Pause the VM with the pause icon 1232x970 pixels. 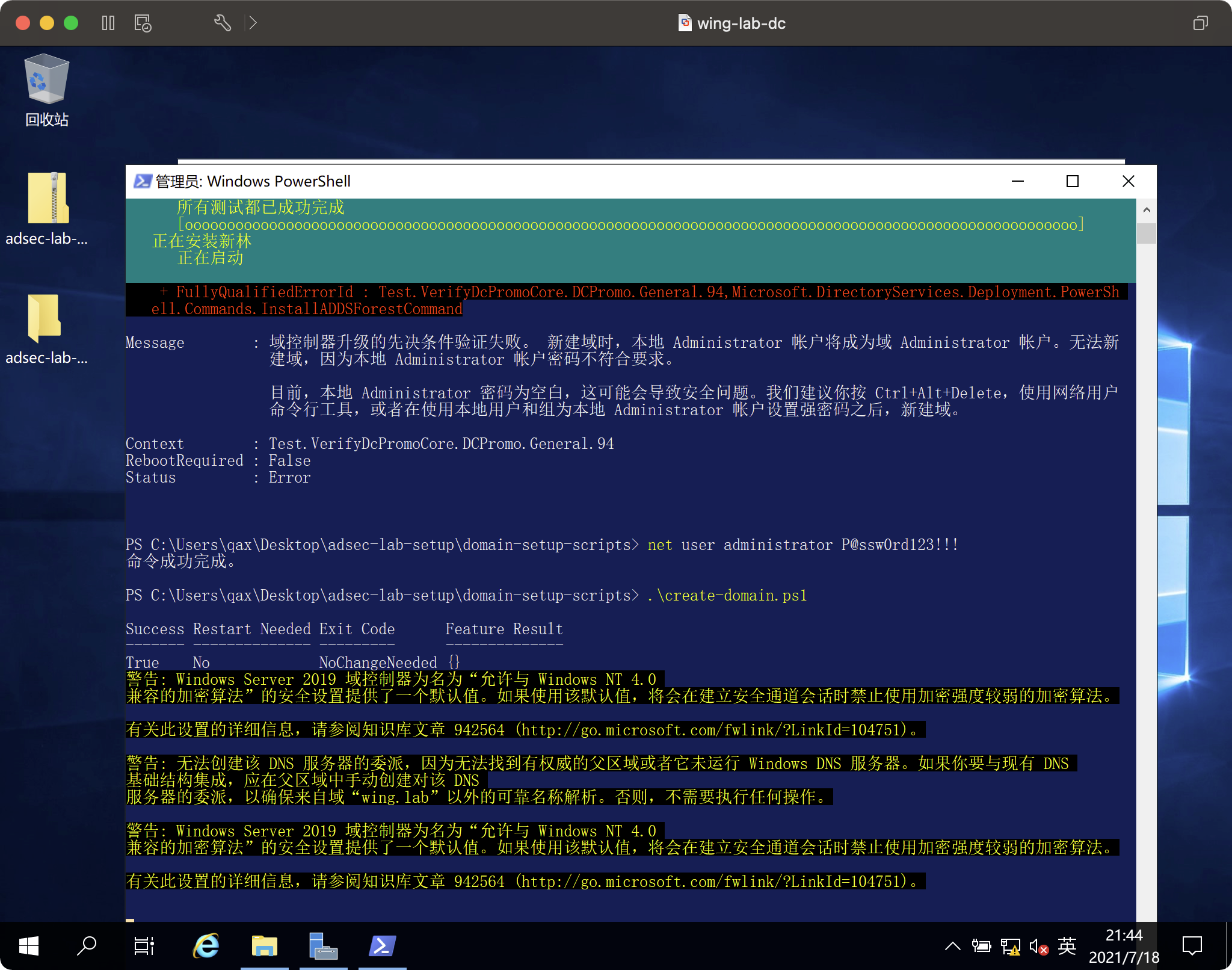pos(108,23)
